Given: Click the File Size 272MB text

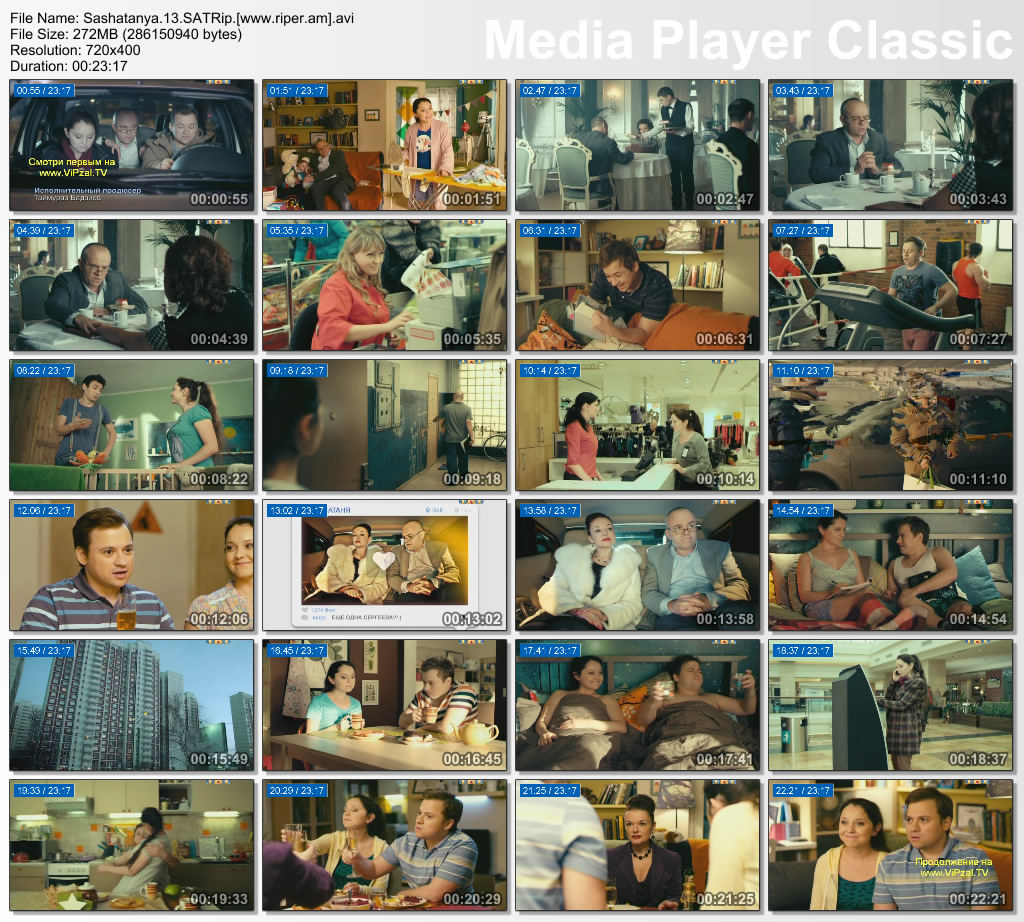Looking at the screenshot, I should [125, 34].
